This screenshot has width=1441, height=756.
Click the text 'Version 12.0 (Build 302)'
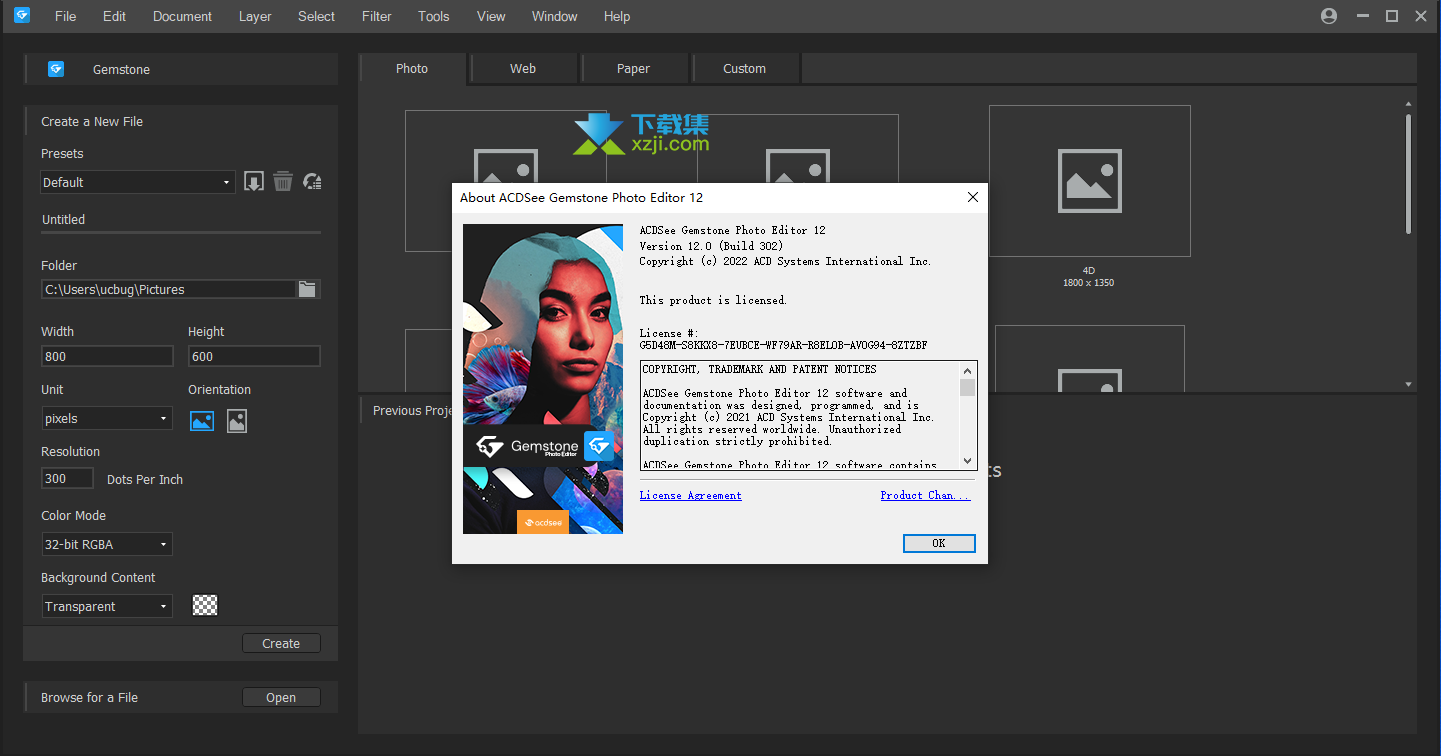click(711, 246)
